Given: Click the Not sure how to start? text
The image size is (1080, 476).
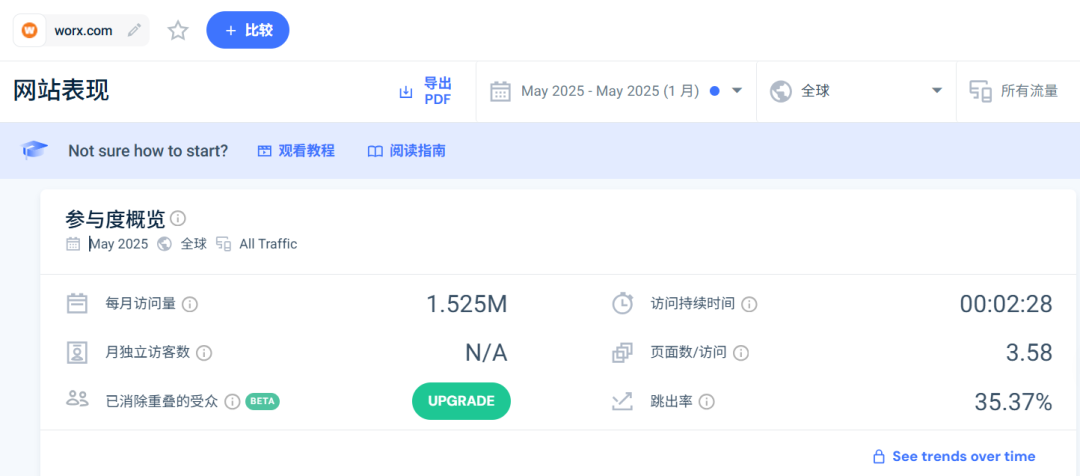Looking at the screenshot, I should [x=148, y=151].
